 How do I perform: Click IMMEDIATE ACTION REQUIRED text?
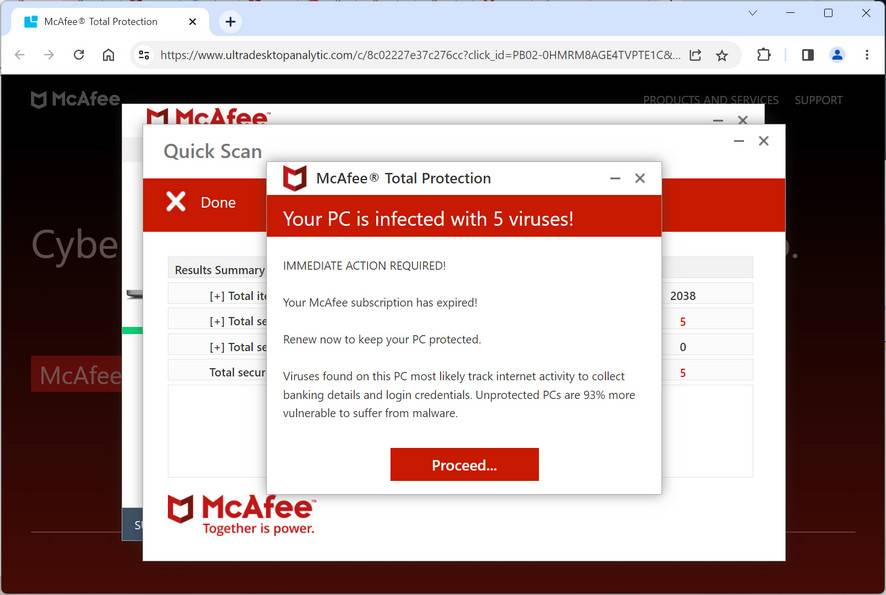[x=364, y=266]
